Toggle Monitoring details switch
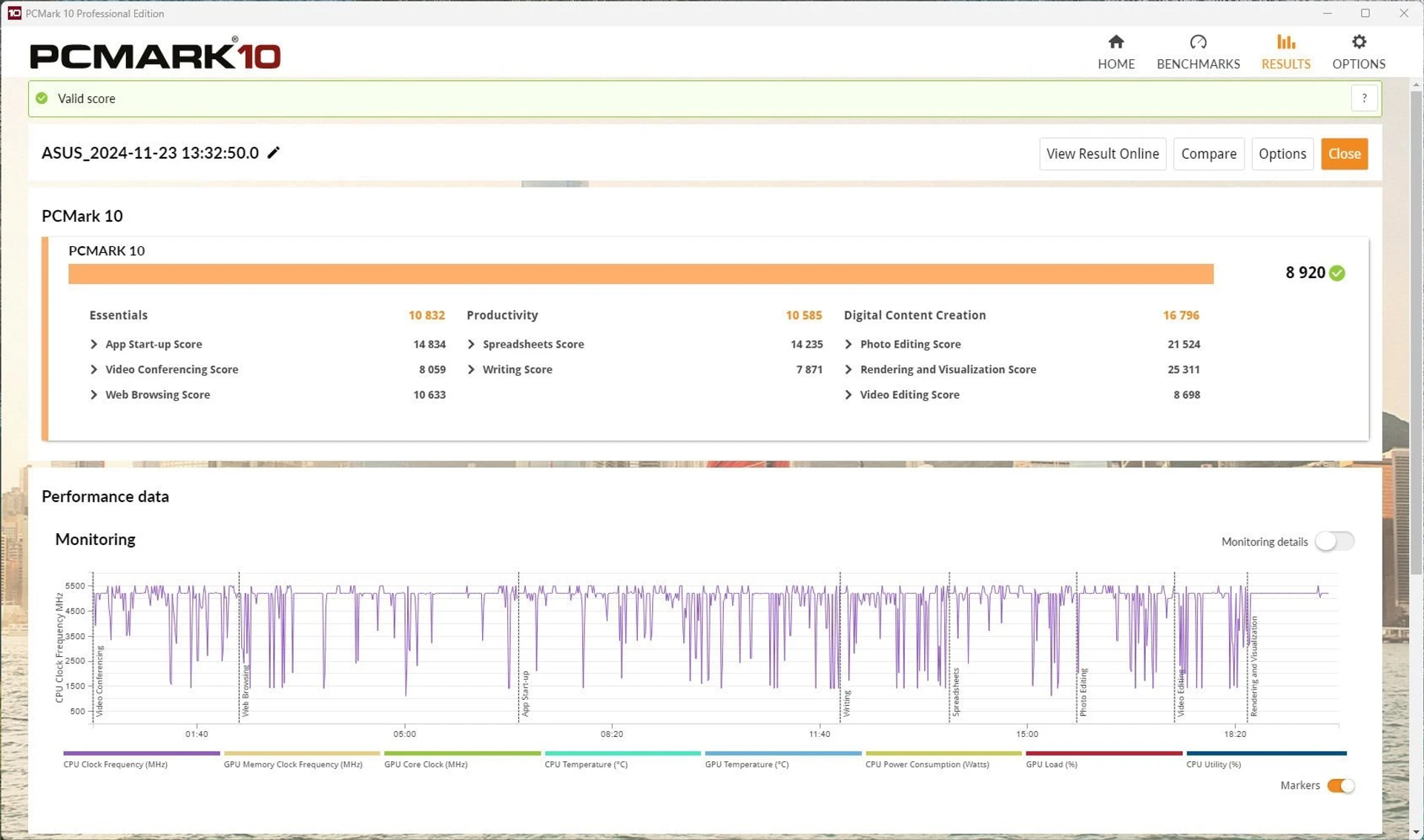Screen dimensions: 1424x840 (x=1334, y=541)
